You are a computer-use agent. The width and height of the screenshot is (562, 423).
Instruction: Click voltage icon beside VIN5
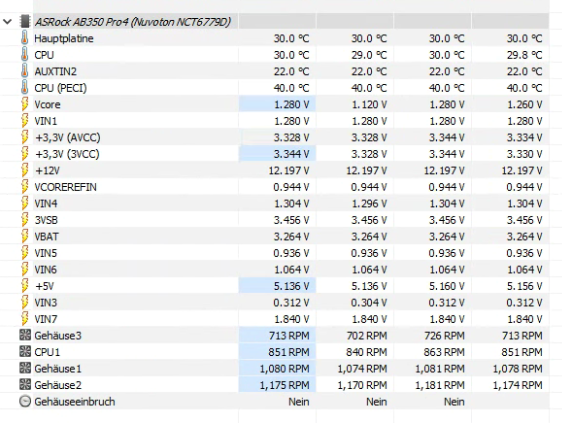click(24, 252)
